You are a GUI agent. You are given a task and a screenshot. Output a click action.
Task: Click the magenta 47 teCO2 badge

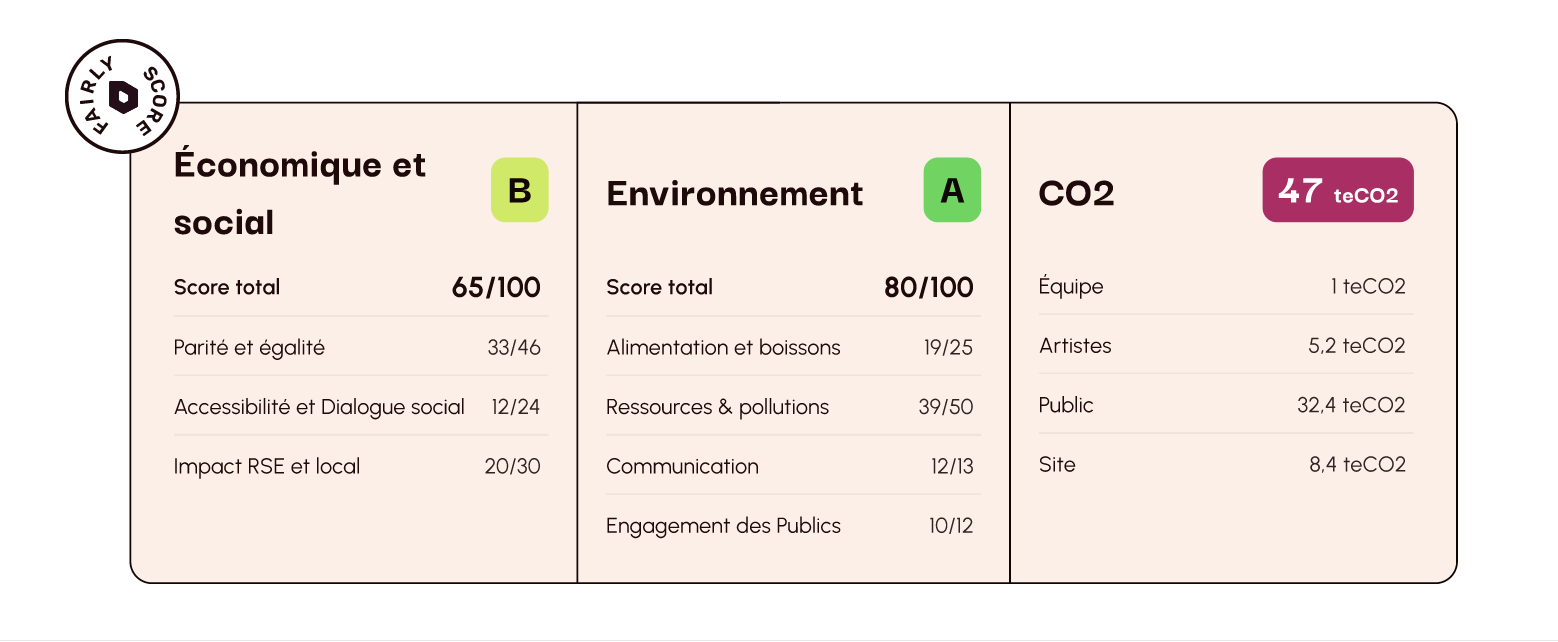pos(1337,190)
